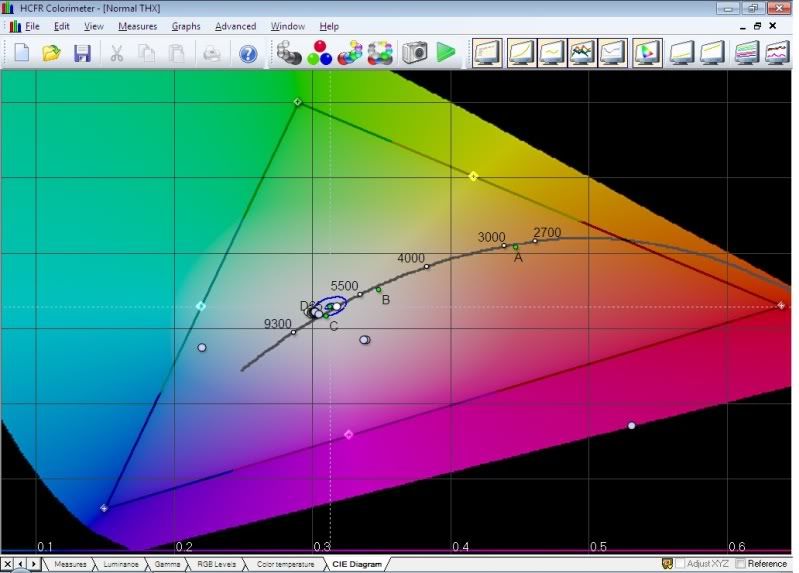Click the magenta secondary diamond marker
Image resolution: width=799 pixels, height=573 pixels.
(349, 434)
